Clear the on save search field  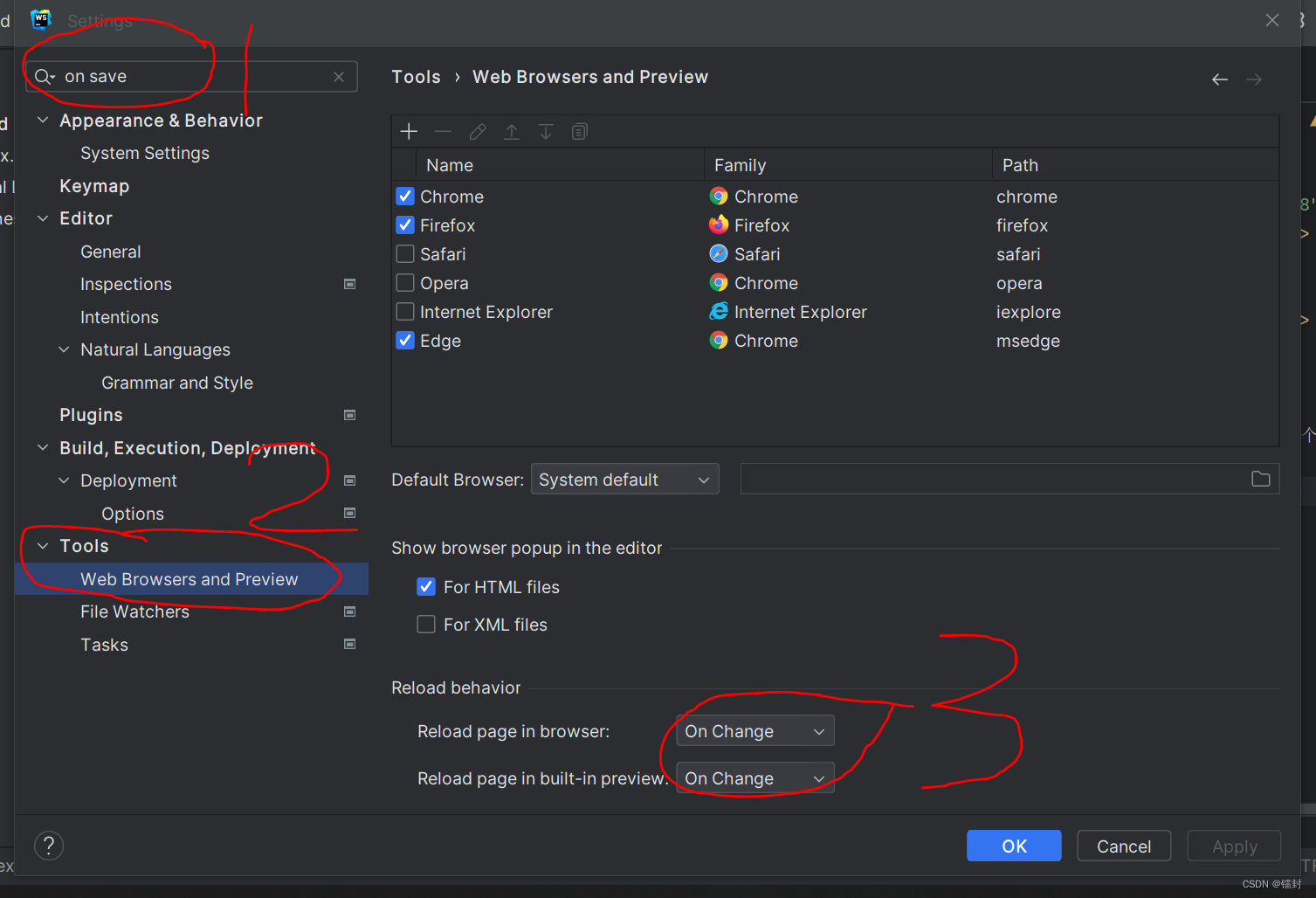pyautogui.click(x=339, y=76)
